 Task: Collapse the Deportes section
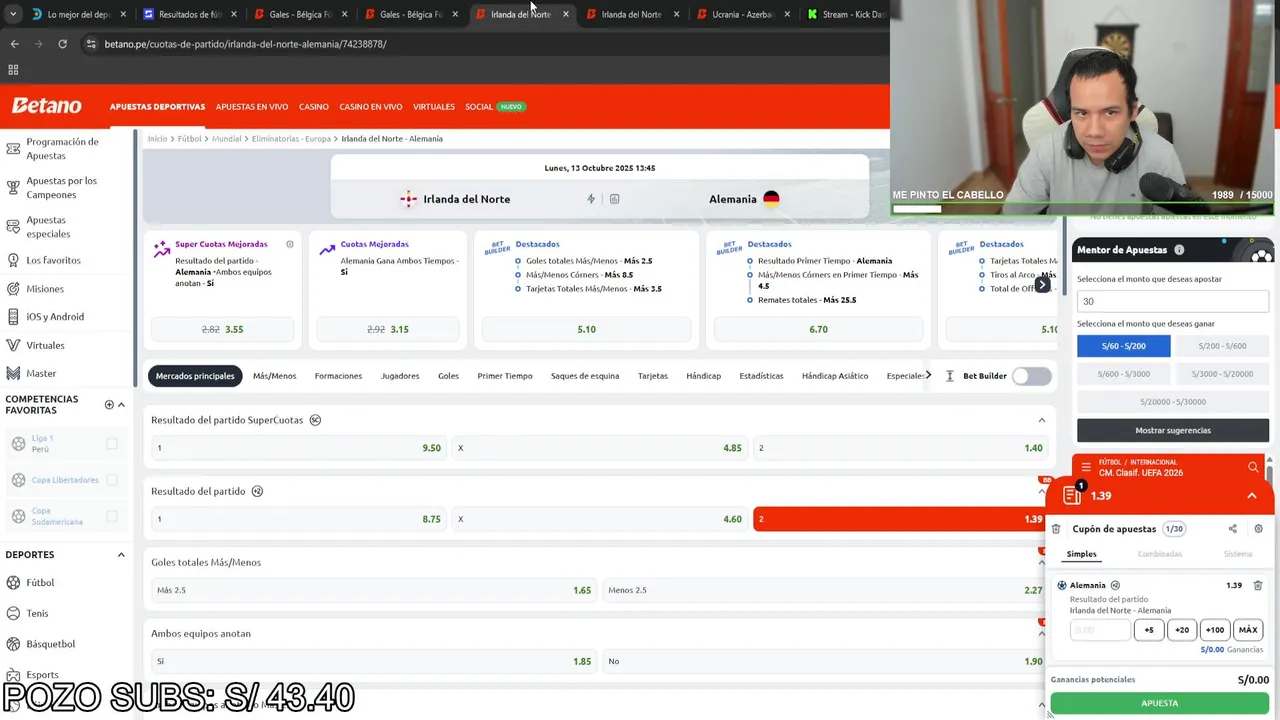121,555
